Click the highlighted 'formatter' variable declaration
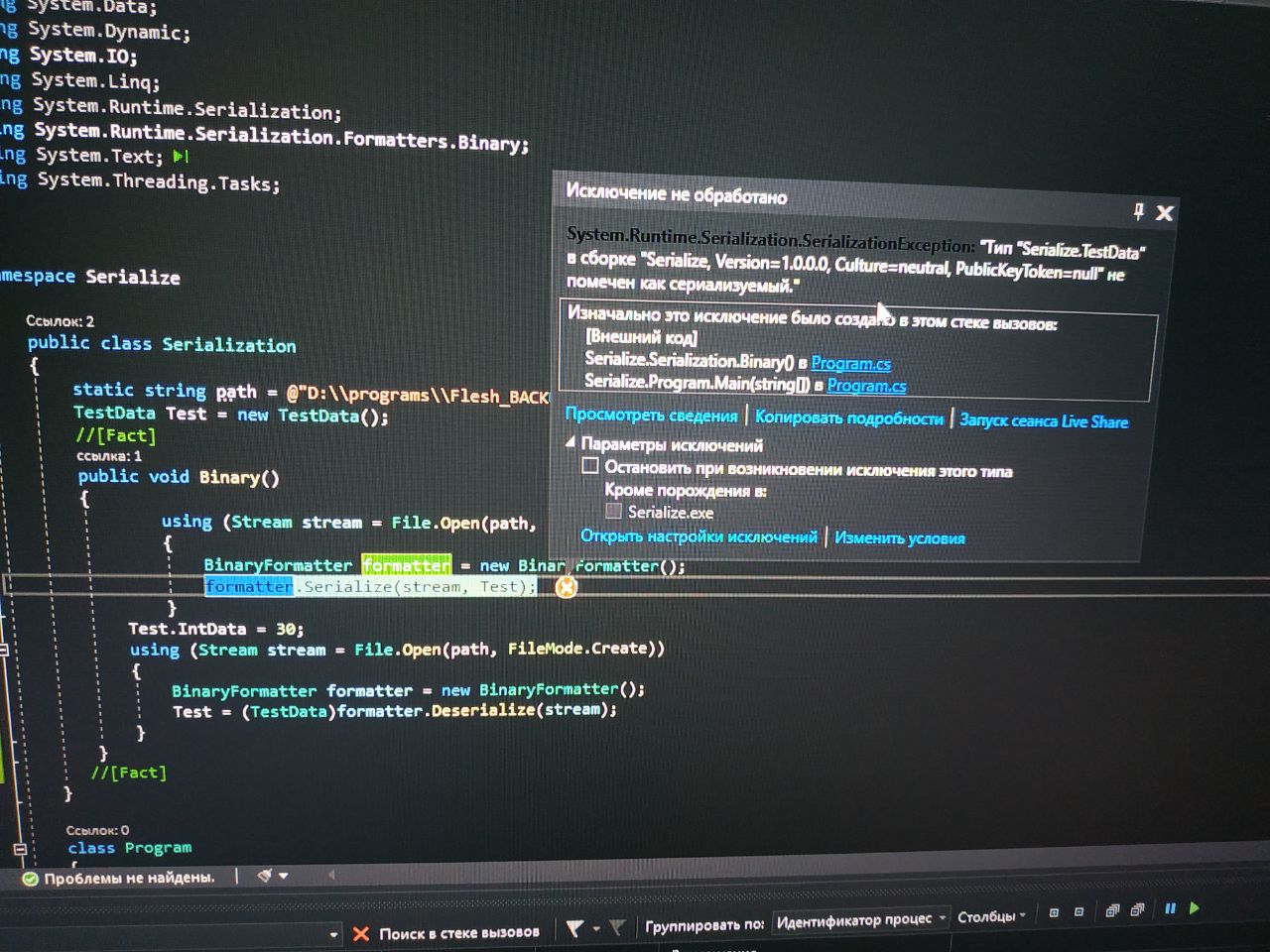Viewport: 1270px width, 952px height. click(406, 564)
